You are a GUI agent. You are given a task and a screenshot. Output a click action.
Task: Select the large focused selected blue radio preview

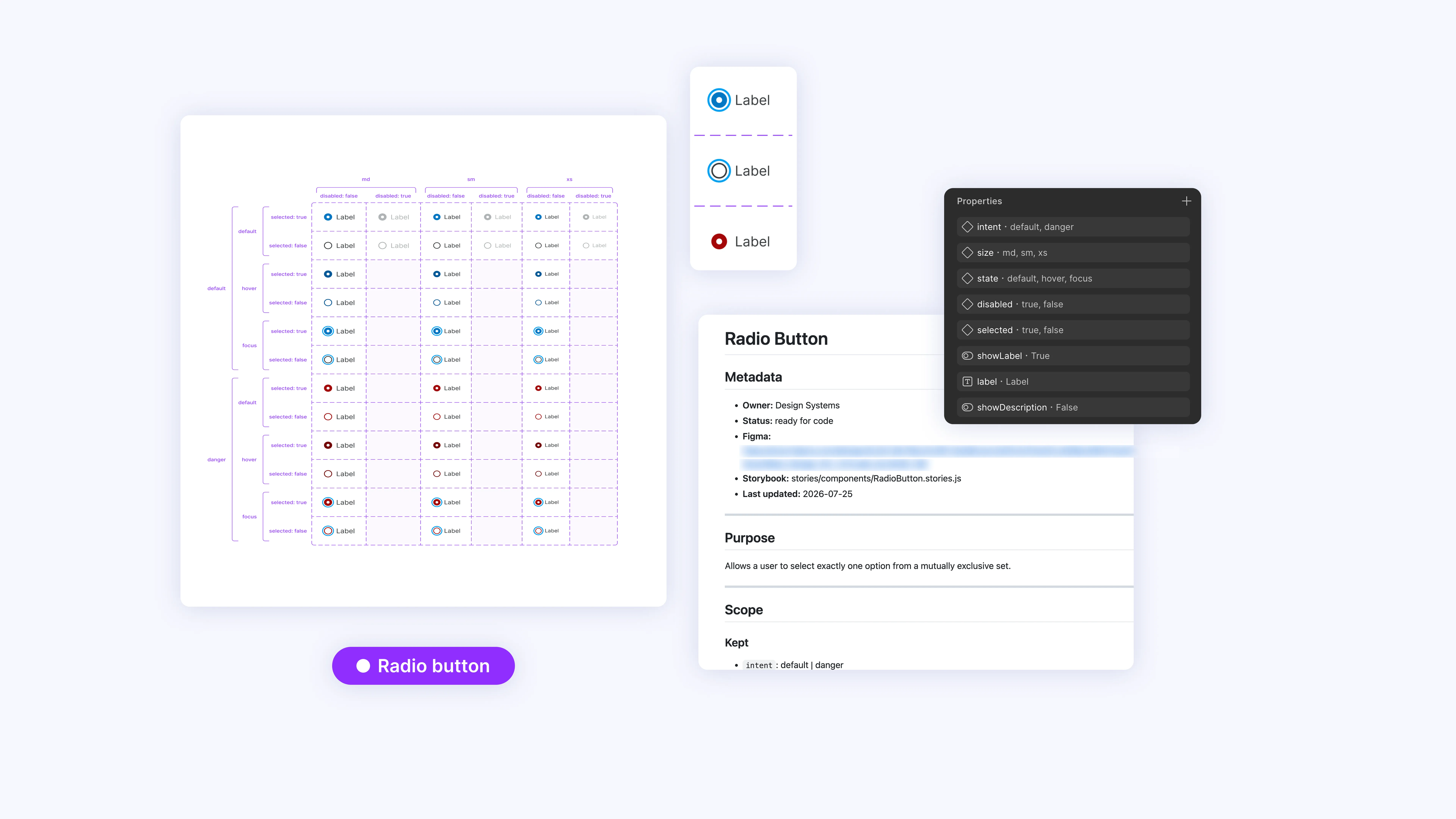[719, 100]
